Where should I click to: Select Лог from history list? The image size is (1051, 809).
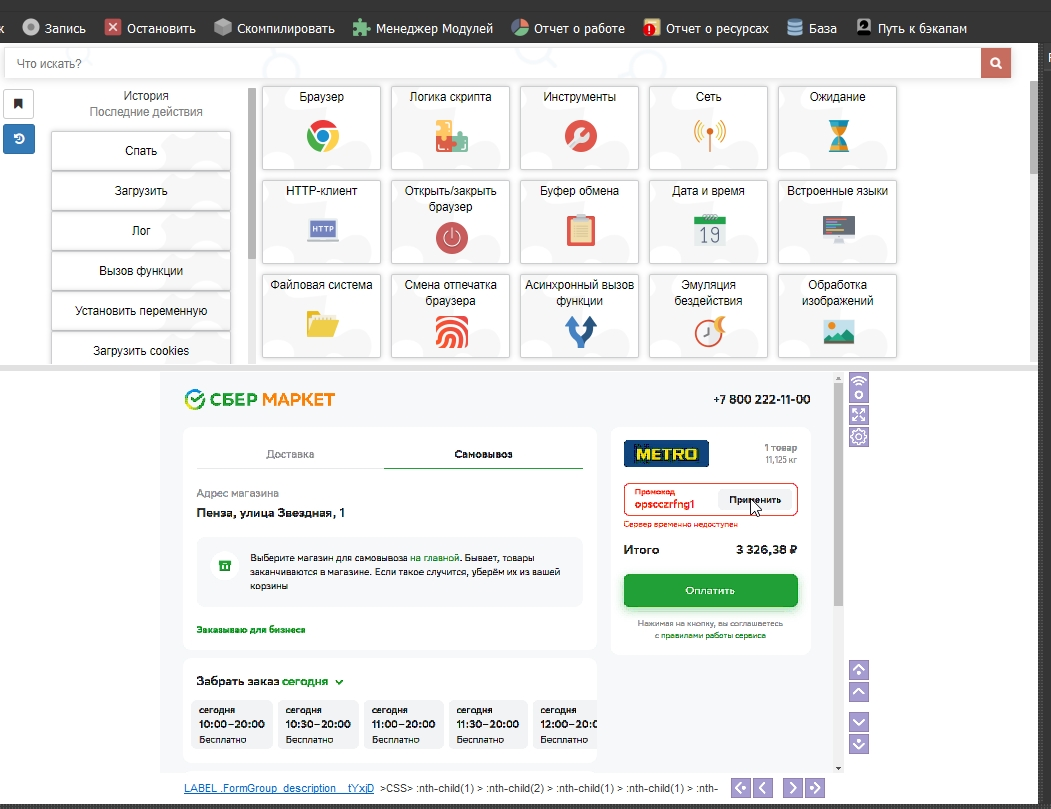pos(141,231)
